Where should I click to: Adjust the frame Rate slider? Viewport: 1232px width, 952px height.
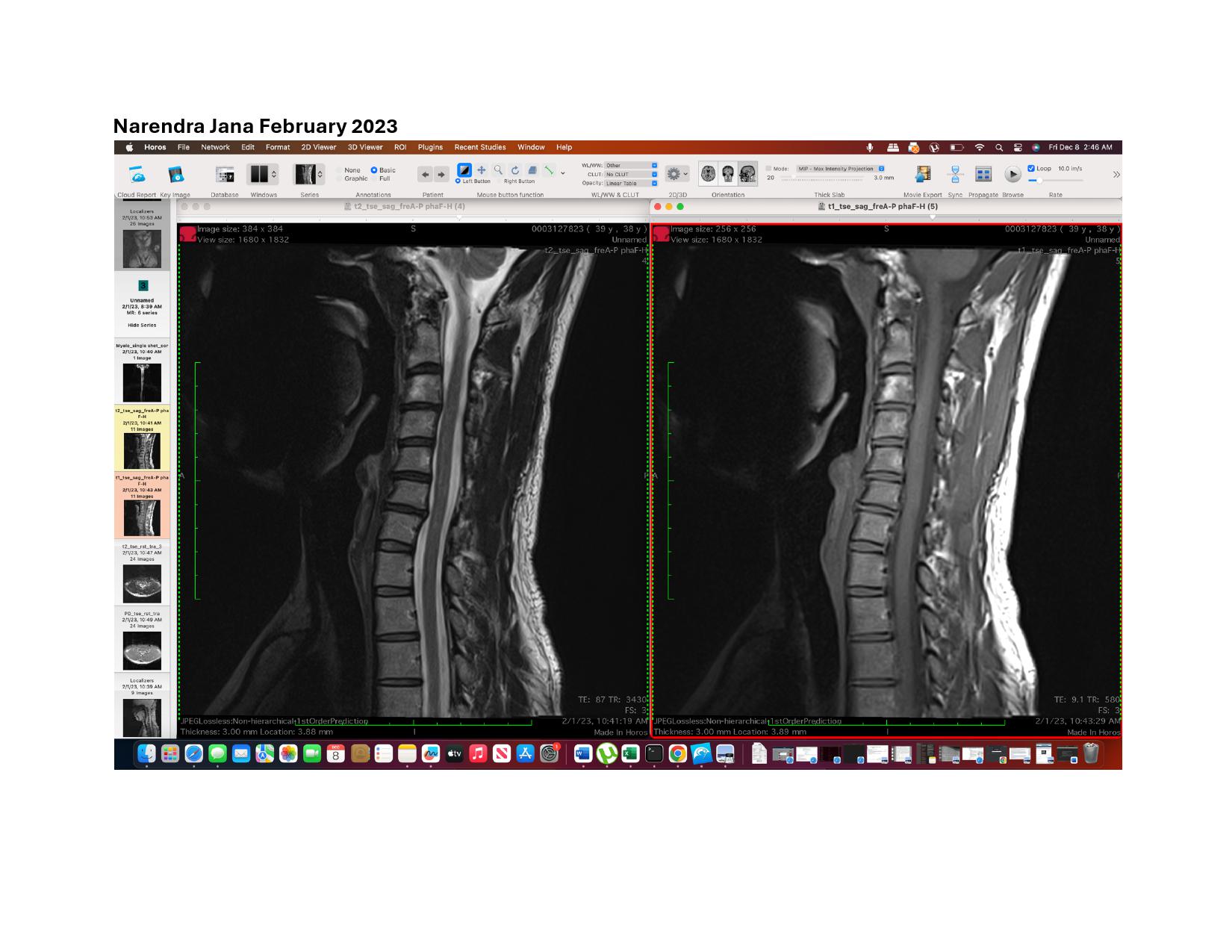(1039, 181)
